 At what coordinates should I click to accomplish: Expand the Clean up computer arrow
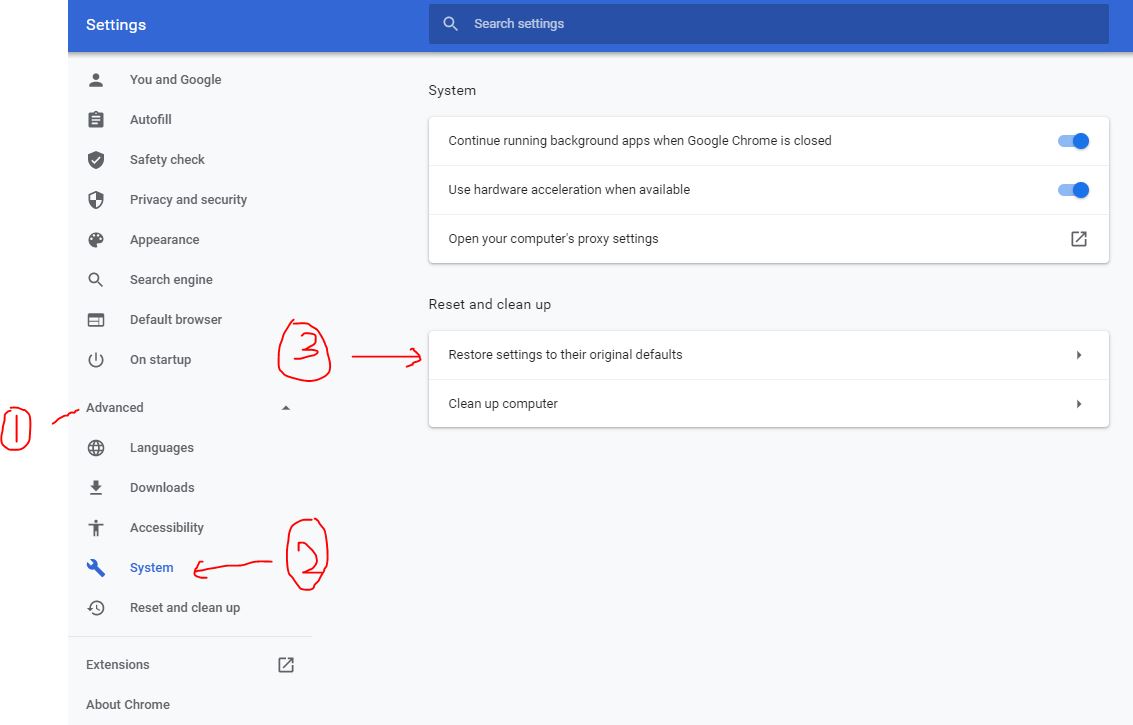(x=1079, y=404)
